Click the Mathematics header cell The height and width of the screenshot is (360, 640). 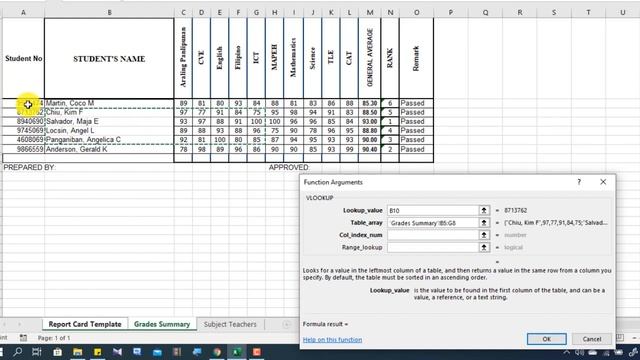coord(293,59)
